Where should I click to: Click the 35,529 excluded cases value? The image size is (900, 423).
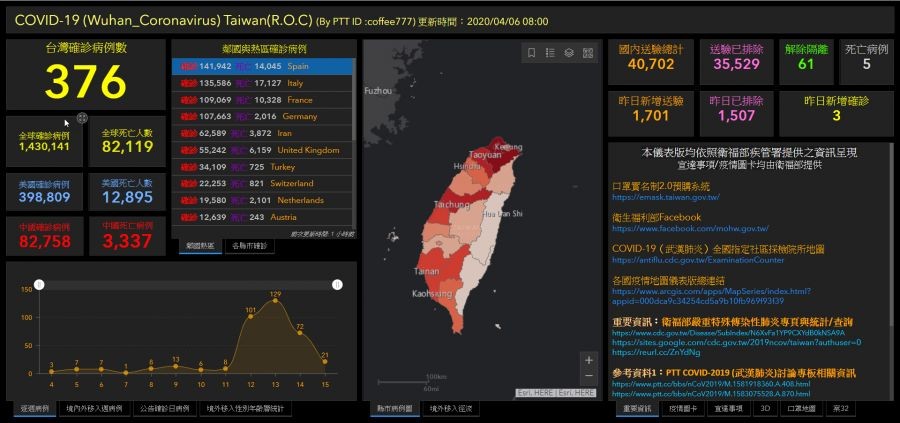click(736, 64)
